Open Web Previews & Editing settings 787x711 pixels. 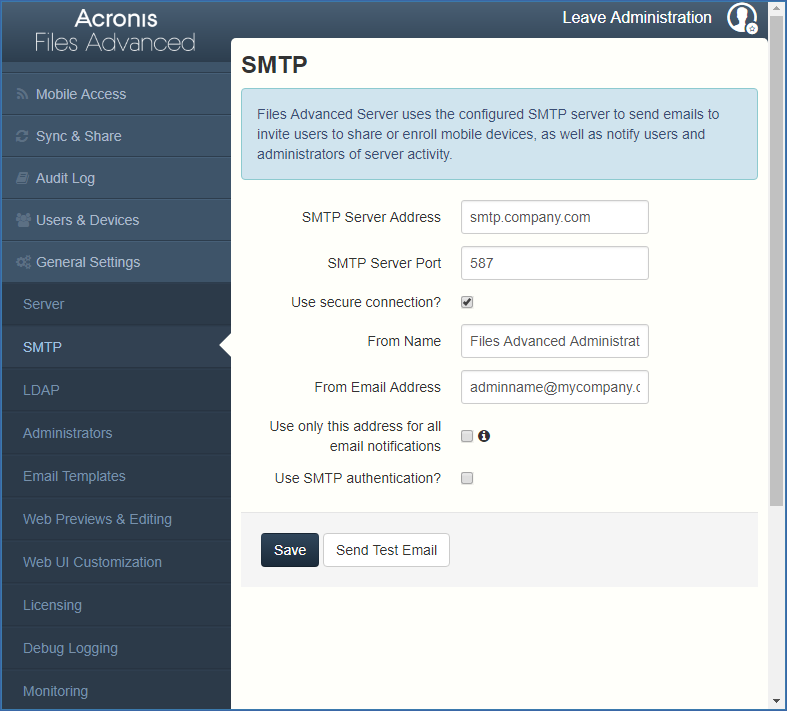tap(116, 519)
